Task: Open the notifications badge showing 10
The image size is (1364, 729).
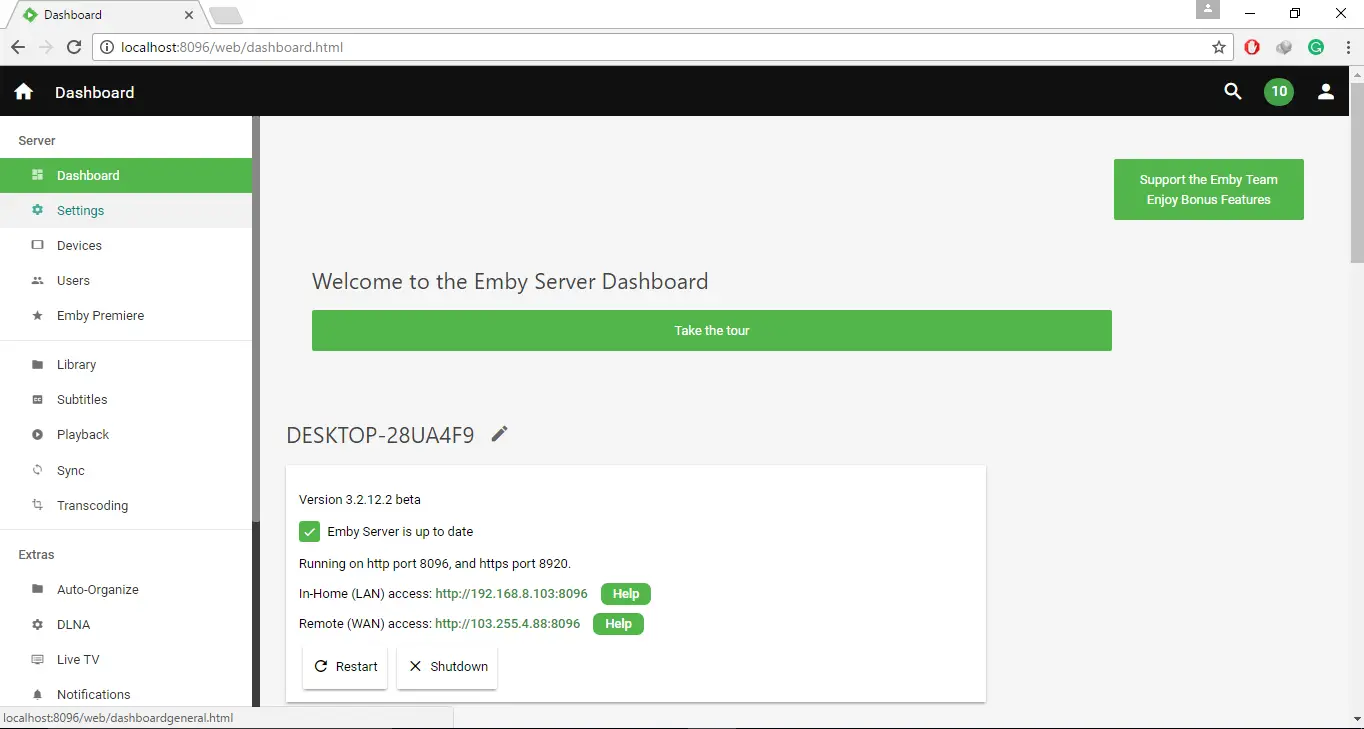Action: [1279, 92]
